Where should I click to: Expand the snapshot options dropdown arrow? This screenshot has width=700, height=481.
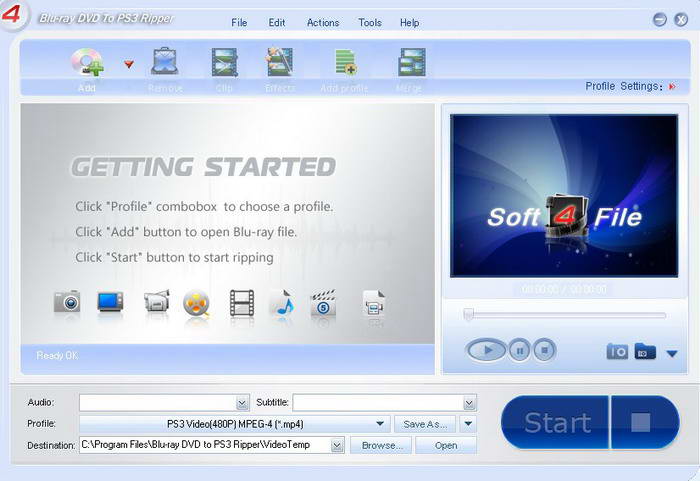pyautogui.click(x=672, y=354)
